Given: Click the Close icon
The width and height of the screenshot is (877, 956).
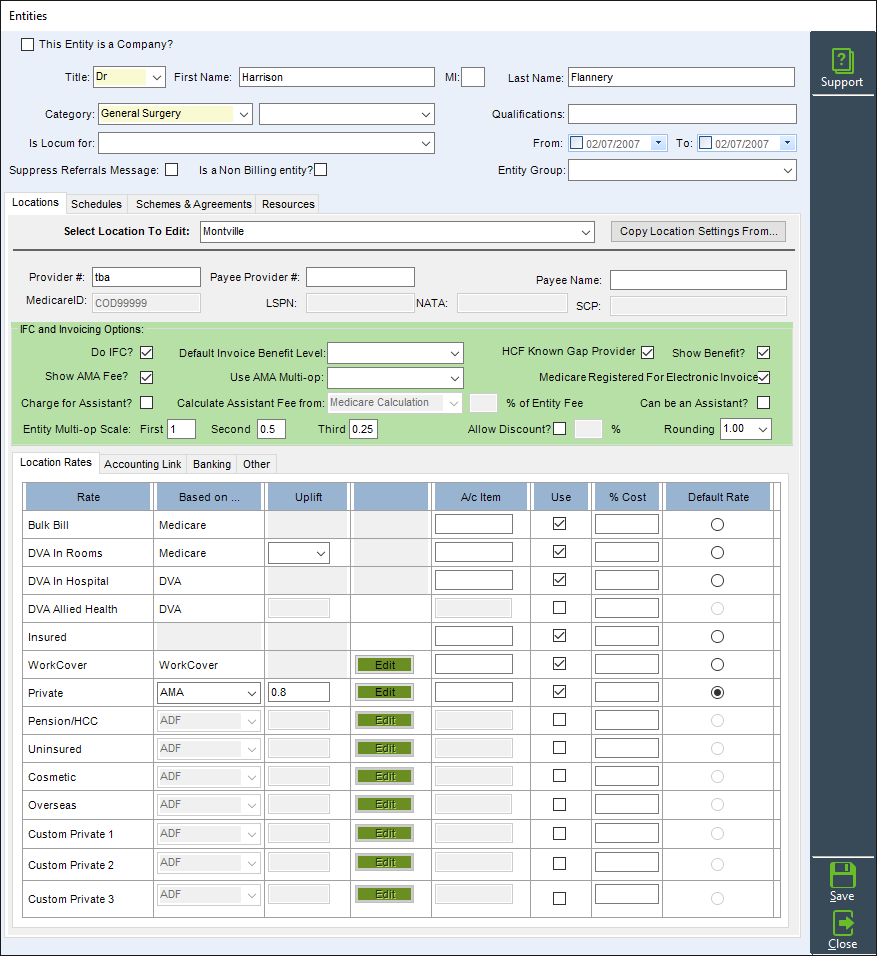Looking at the screenshot, I should click(x=841, y=927).
